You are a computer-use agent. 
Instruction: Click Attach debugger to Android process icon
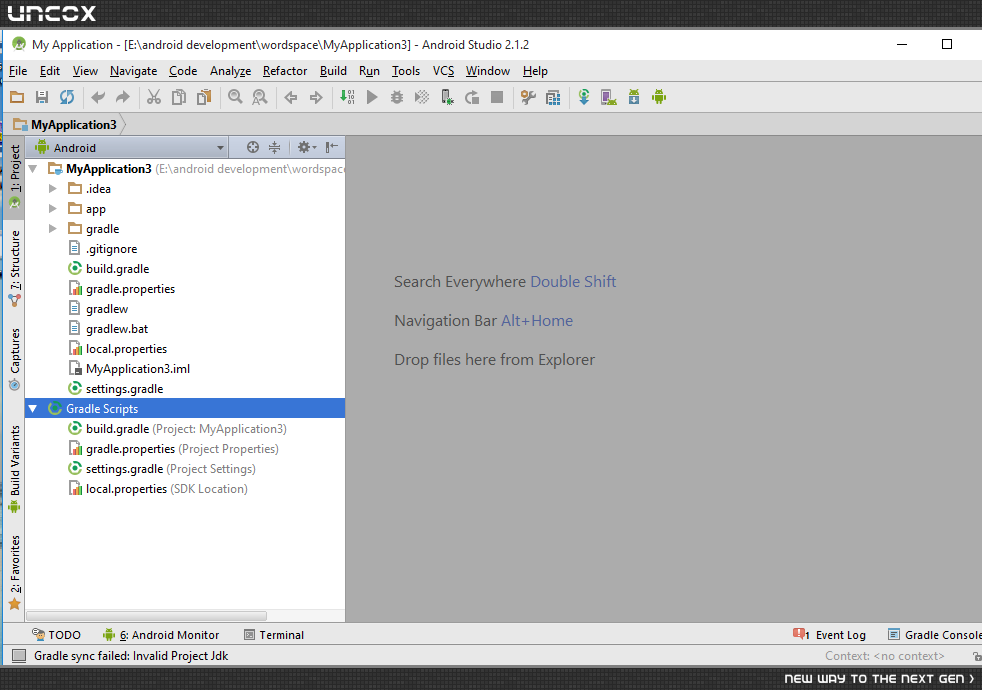pyautogui.click(x=447, y=97)
